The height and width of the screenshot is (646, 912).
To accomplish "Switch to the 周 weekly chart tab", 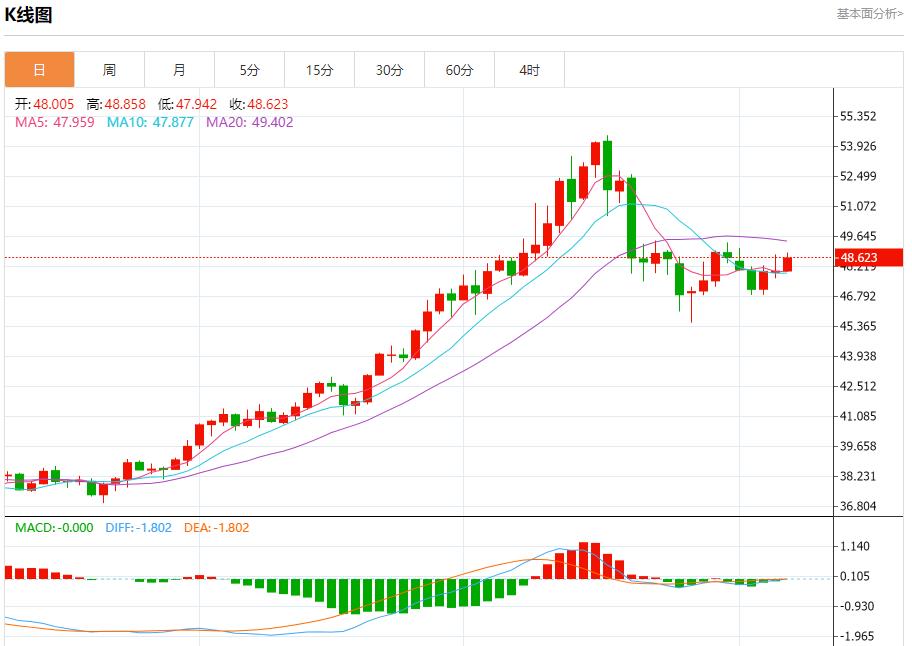I will 110,70.
